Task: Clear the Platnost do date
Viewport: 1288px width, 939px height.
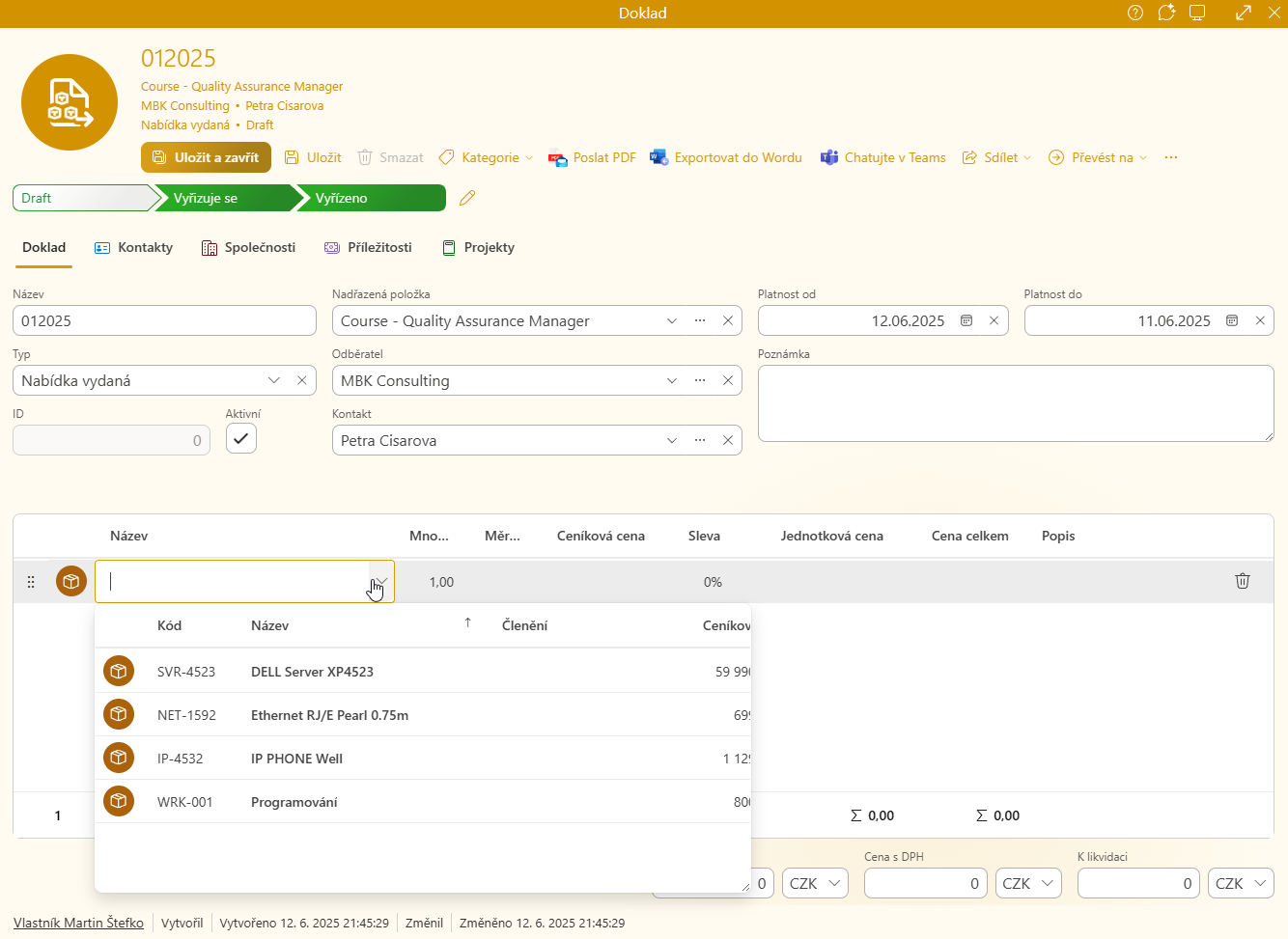Action: [x=1260, y=320]
